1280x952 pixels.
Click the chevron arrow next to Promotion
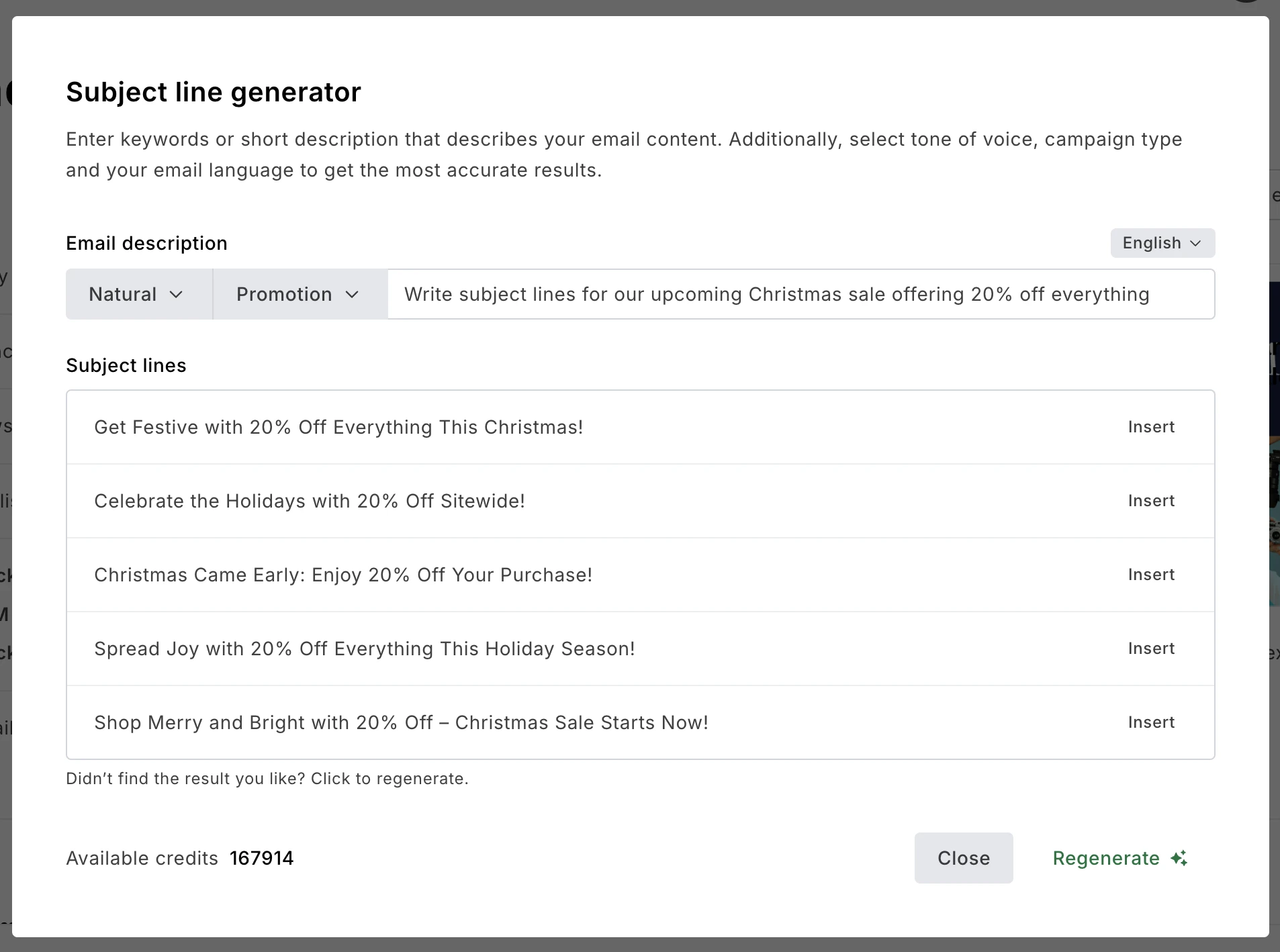(352, 295)
